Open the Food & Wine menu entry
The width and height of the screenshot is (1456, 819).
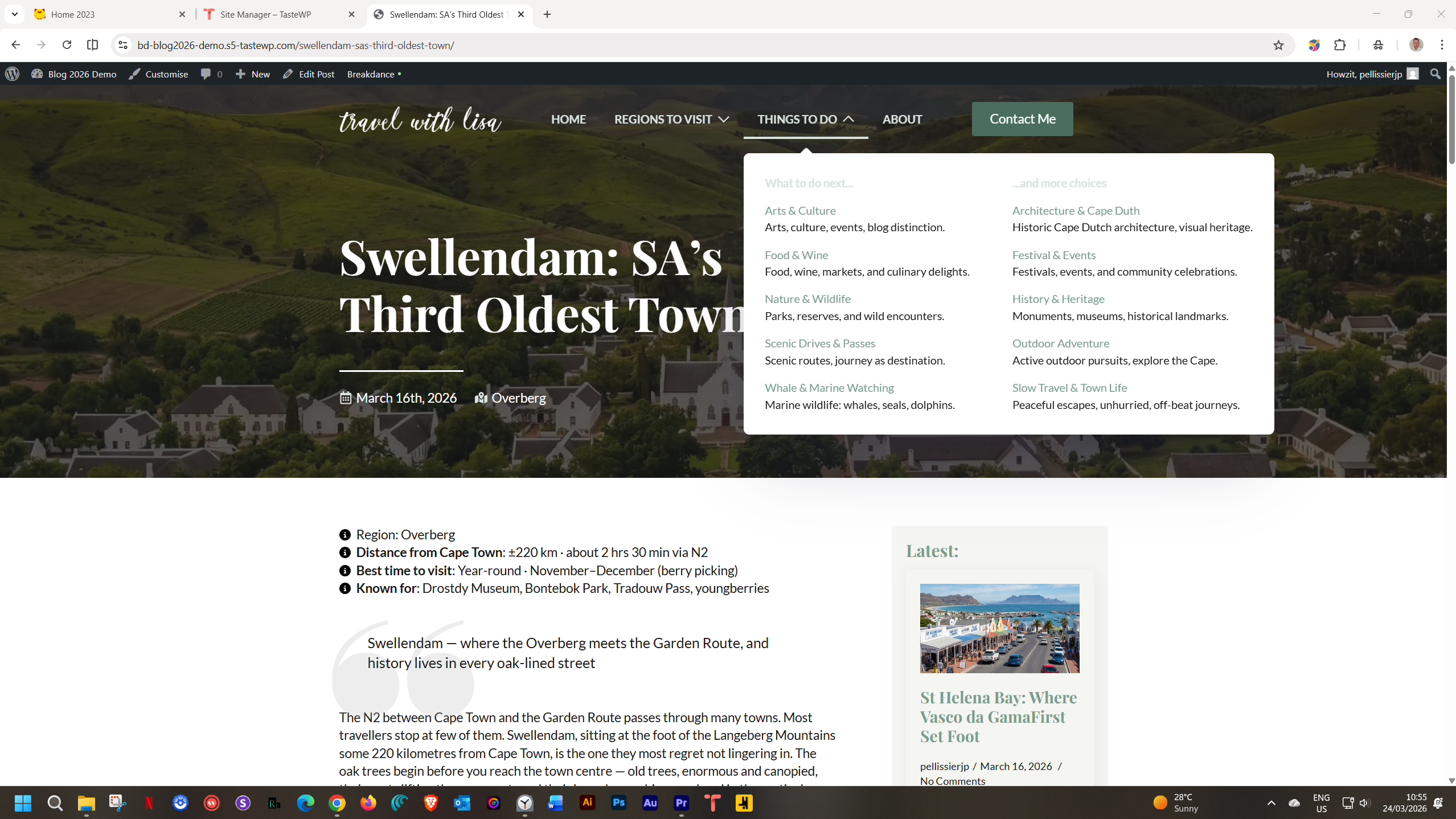click(796, 255)
